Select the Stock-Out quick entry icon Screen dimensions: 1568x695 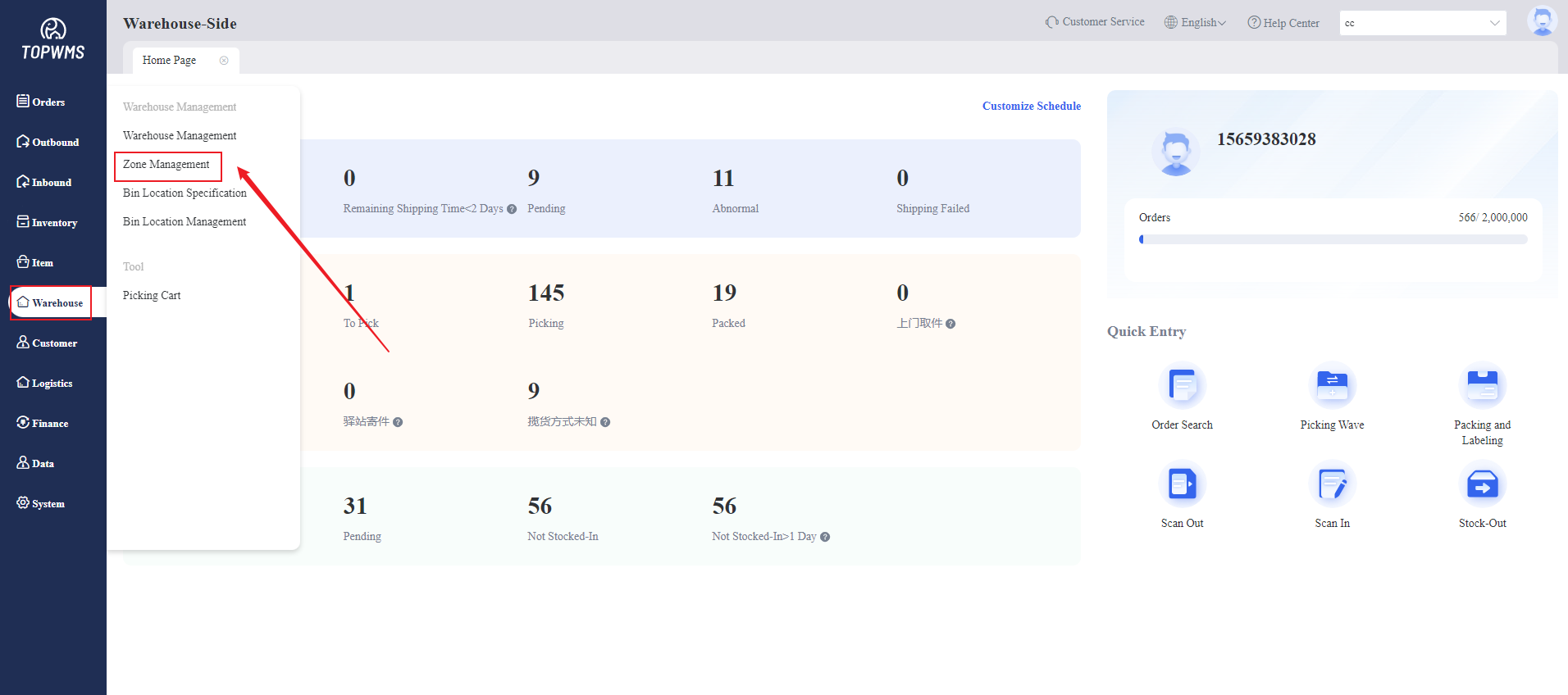pos(1482,484)
